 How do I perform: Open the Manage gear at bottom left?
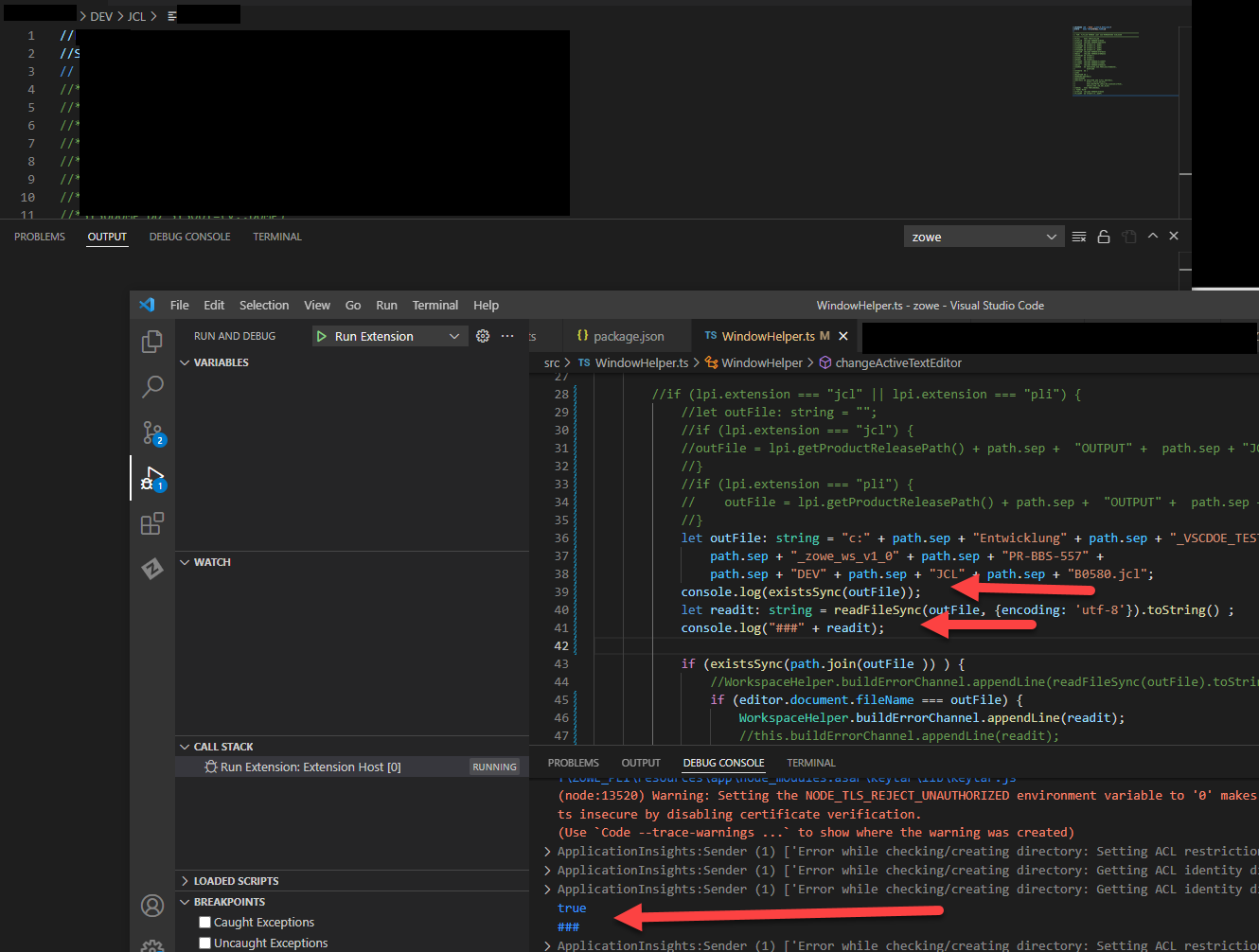(151, 943)
